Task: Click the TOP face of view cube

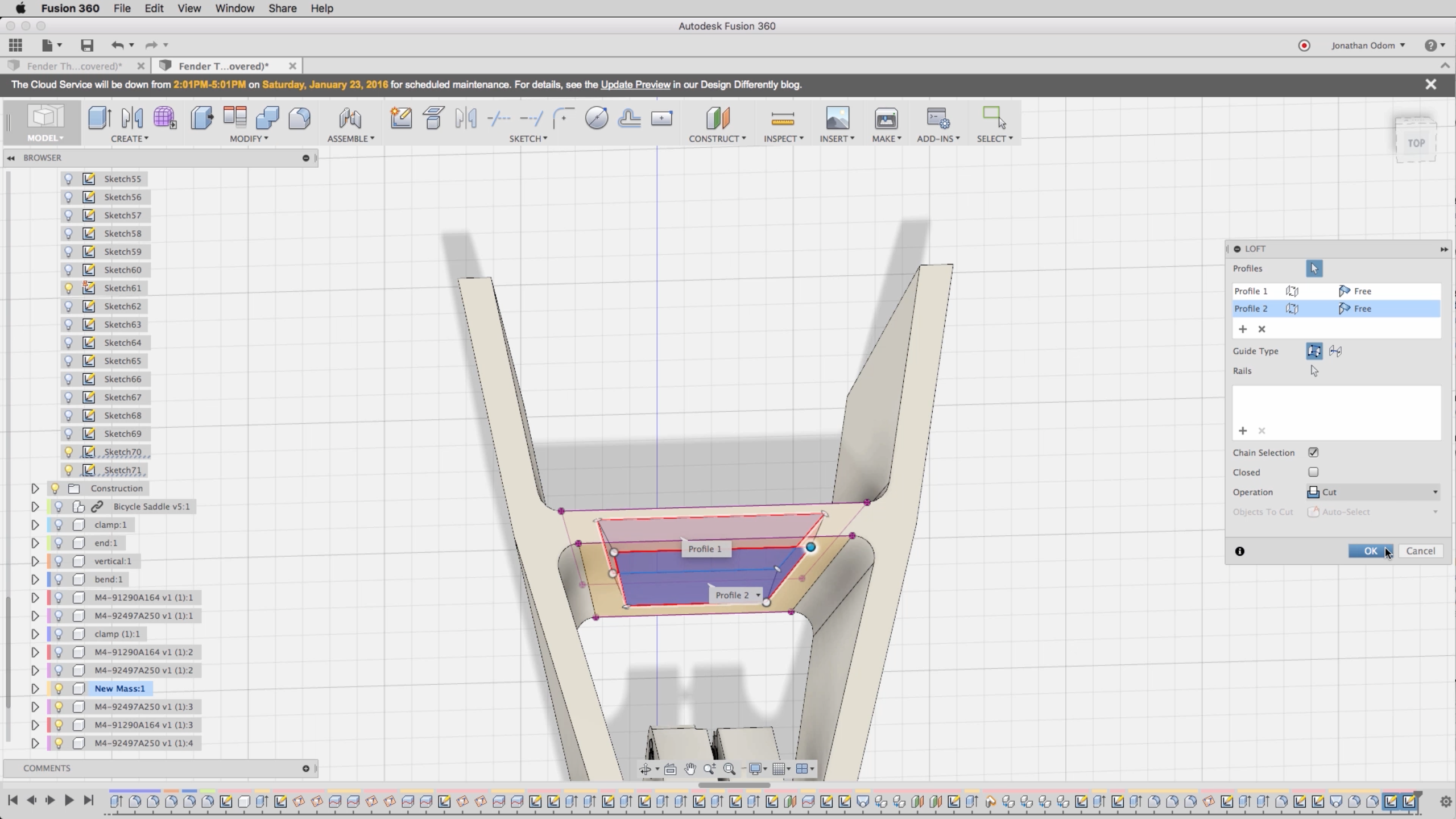Action: click(1416, 143)
